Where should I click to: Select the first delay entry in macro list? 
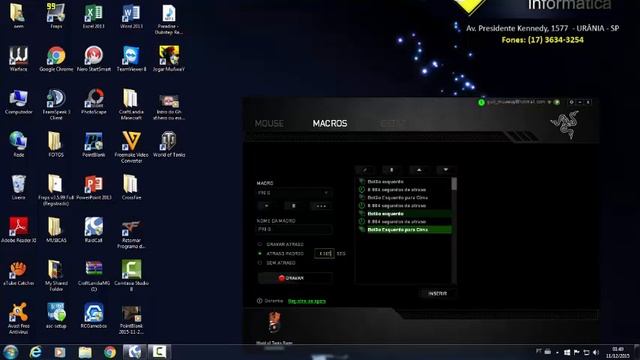404,190
